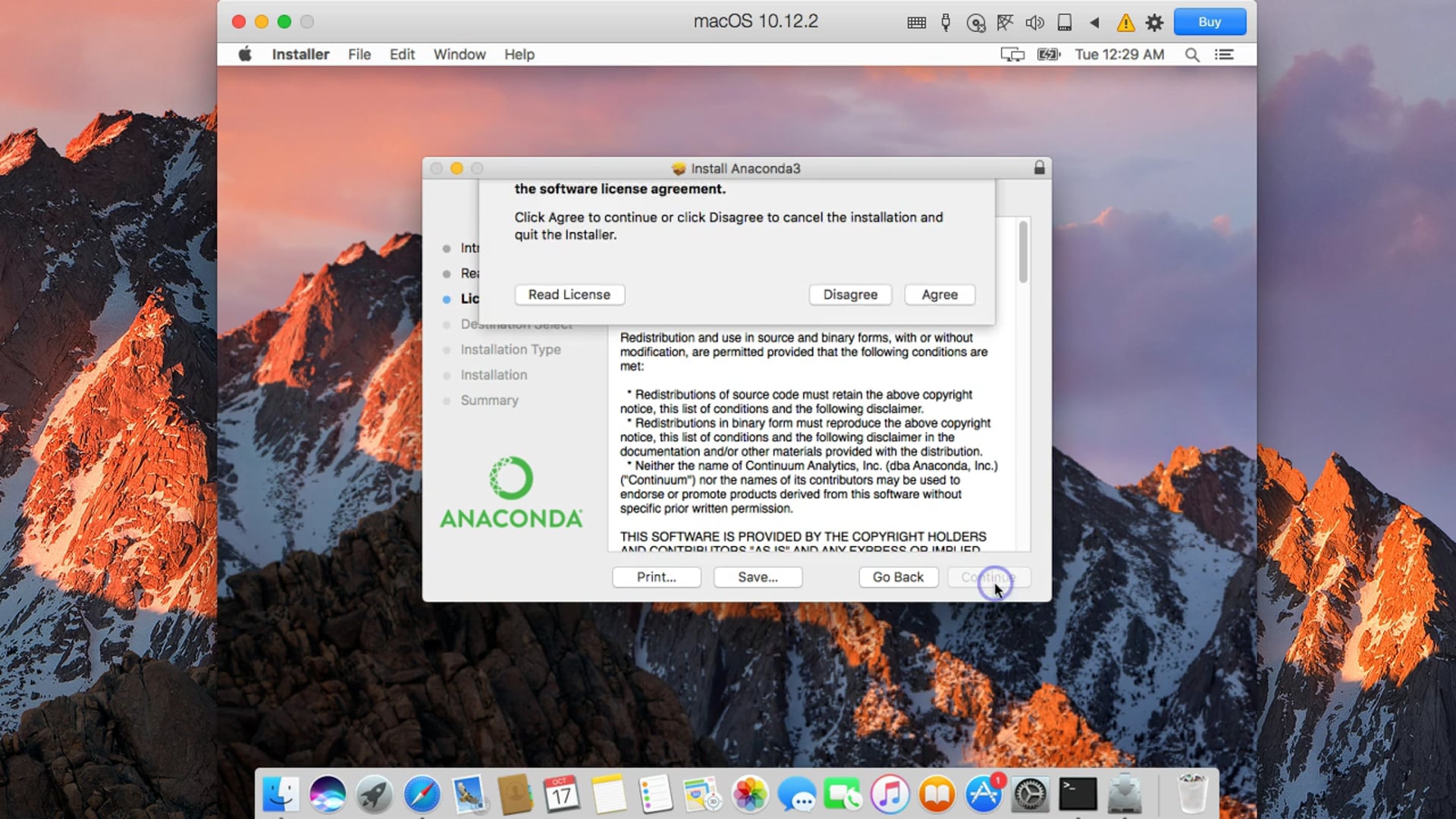Click the Read License button
The image size is (1456, 819).
pos(570,295)
